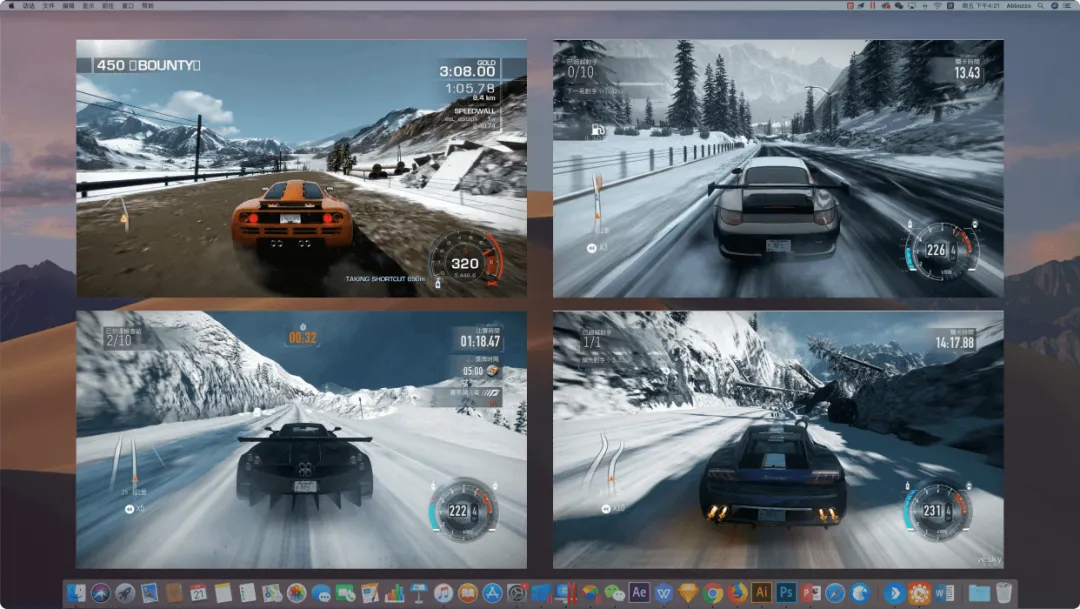Viewport: 1080px width, 609px height.
Task: Open Sketch diamond app in dock
Action: click(x=688, y=592)
